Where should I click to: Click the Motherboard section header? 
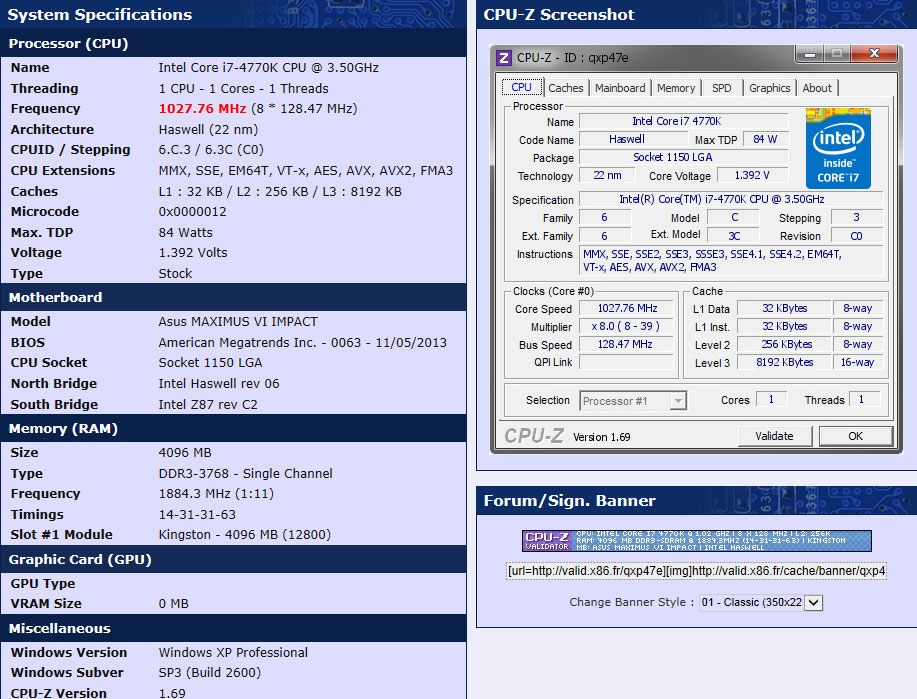(233, 297)
